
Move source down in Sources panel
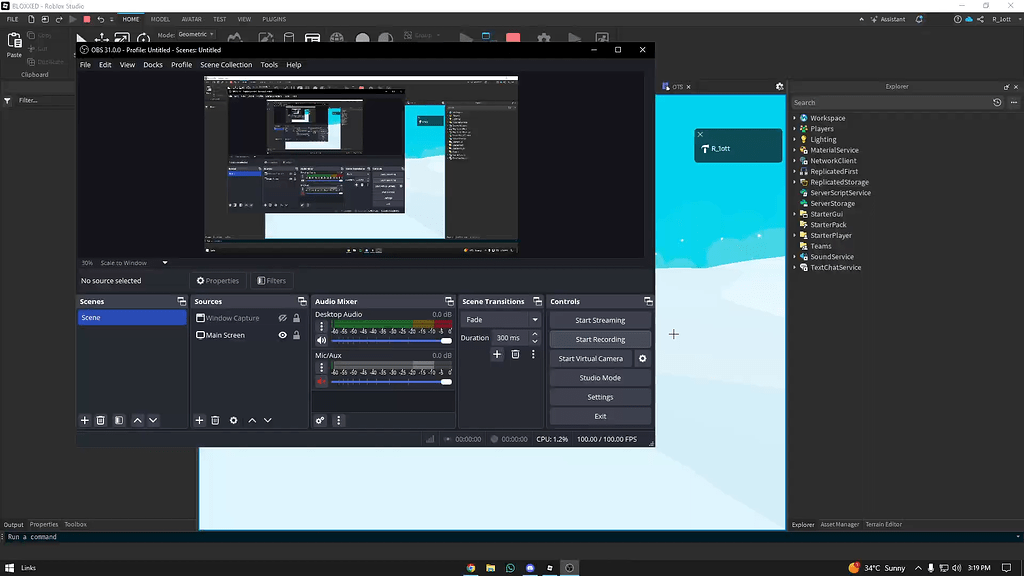tap(268, 421)
